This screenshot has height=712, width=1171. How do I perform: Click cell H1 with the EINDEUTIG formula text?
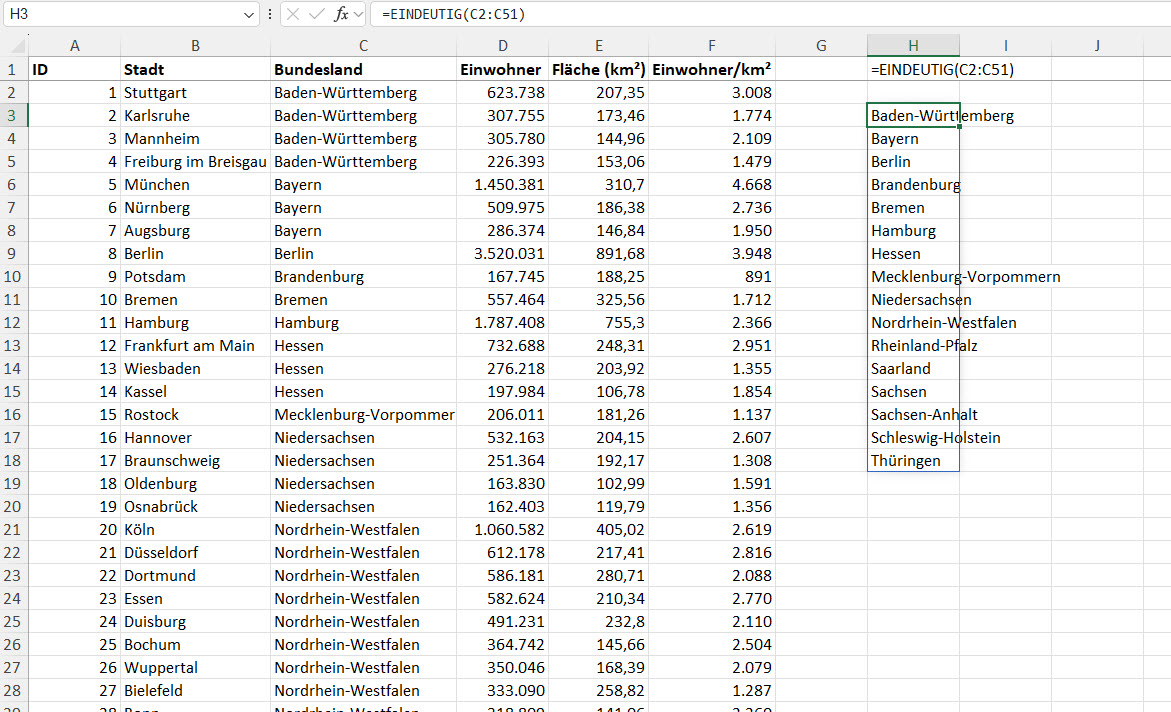pyautogui.click(x=913, y=70)
